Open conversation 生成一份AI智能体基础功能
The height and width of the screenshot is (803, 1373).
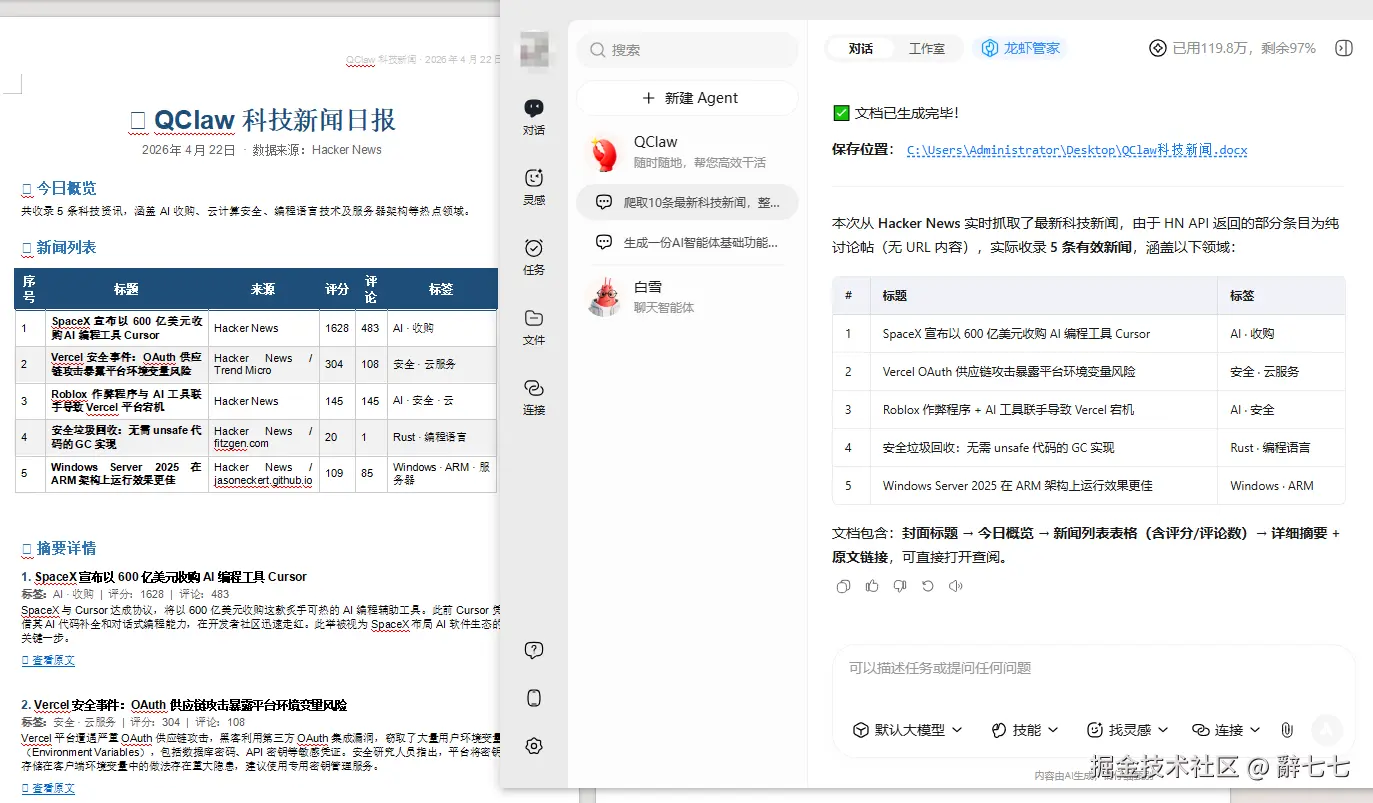[688, 242]
